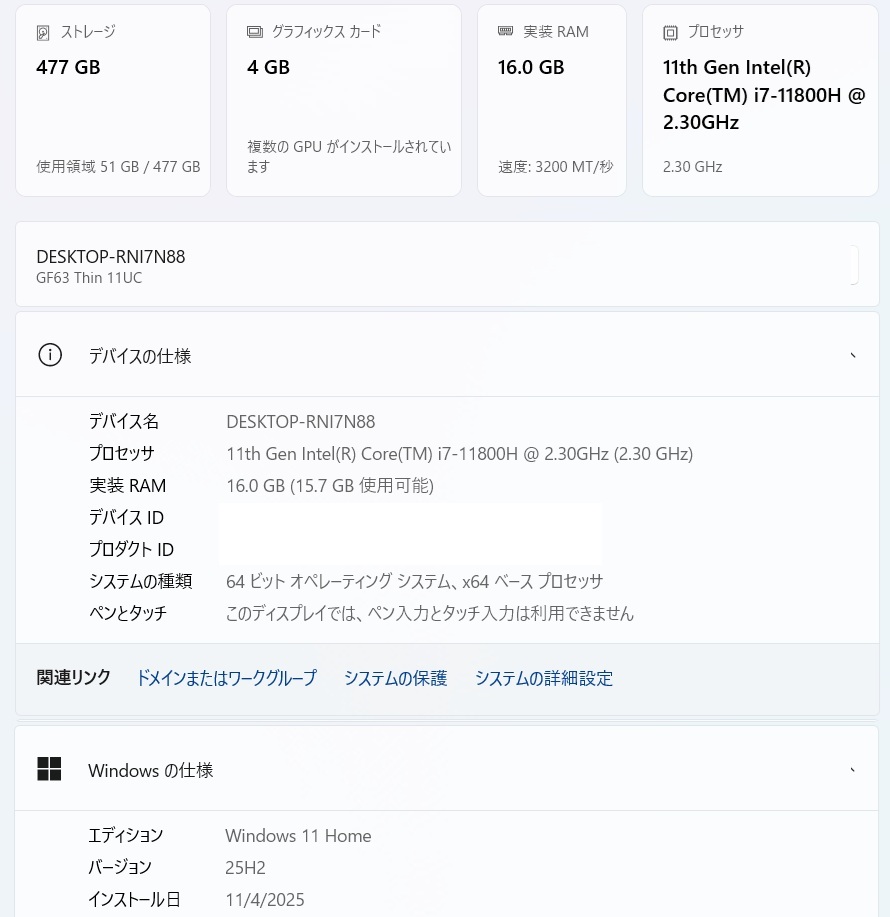Open the ドメインまたはワークグループ link
Image resolution: width=890 pixels, height=917 pixels.
click(226, 678)
